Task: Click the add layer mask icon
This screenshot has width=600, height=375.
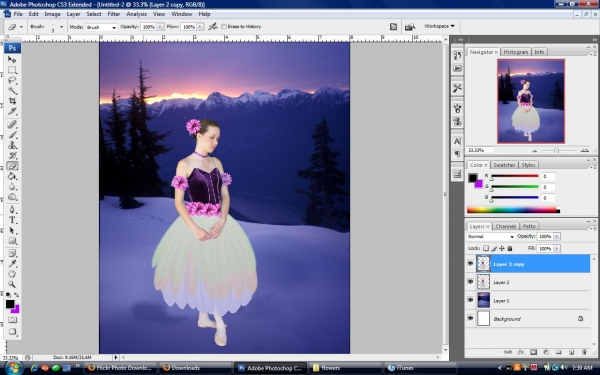Action: [533, 352]
